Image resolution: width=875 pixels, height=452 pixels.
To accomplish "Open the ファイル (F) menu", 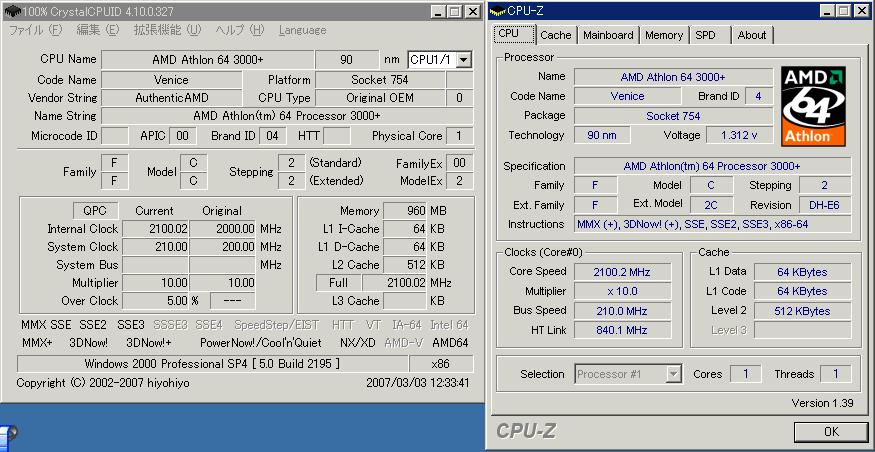I will [x=36, y=30].
